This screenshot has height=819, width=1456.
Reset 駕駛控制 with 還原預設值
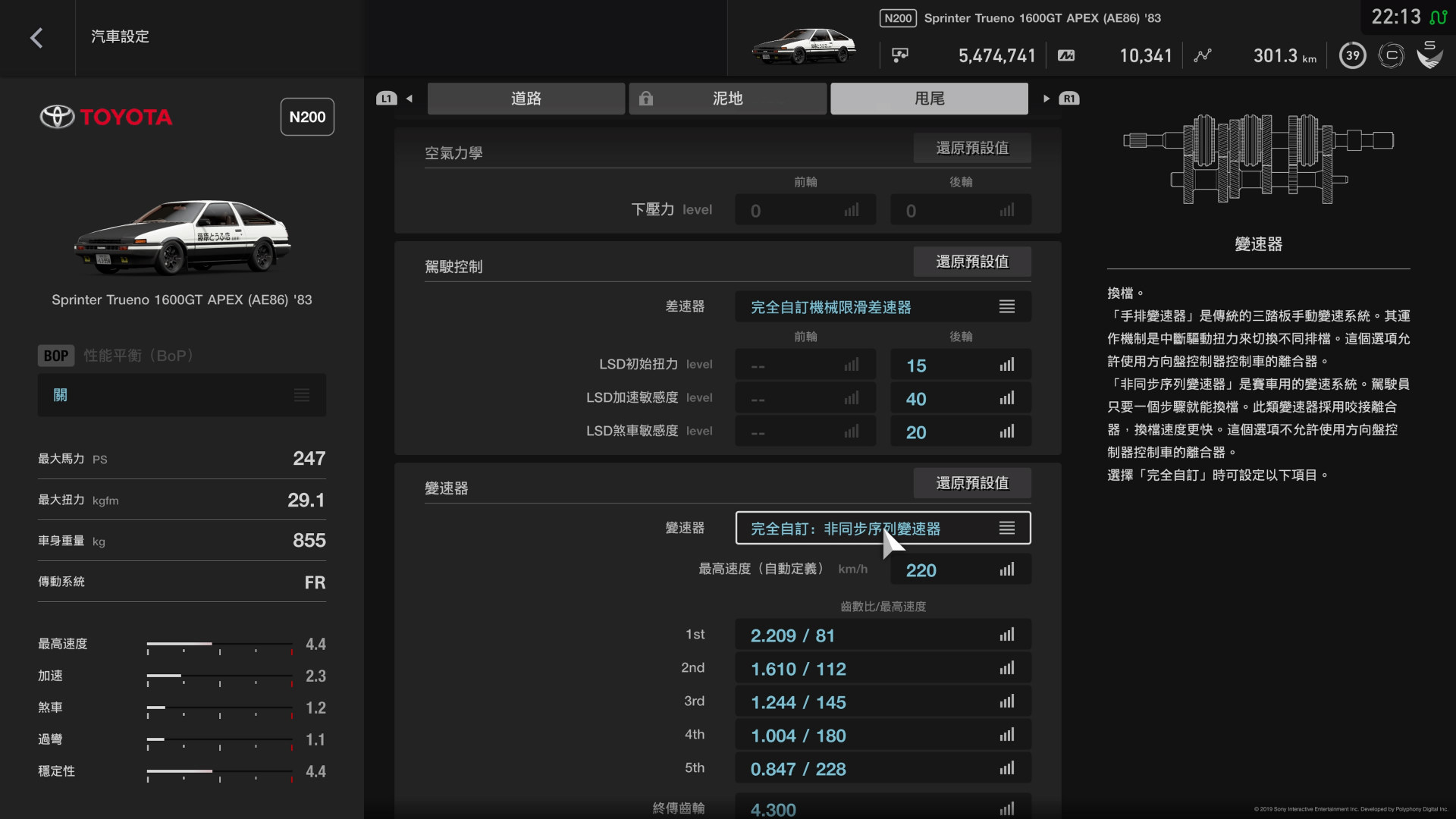(x=972, y=262)
